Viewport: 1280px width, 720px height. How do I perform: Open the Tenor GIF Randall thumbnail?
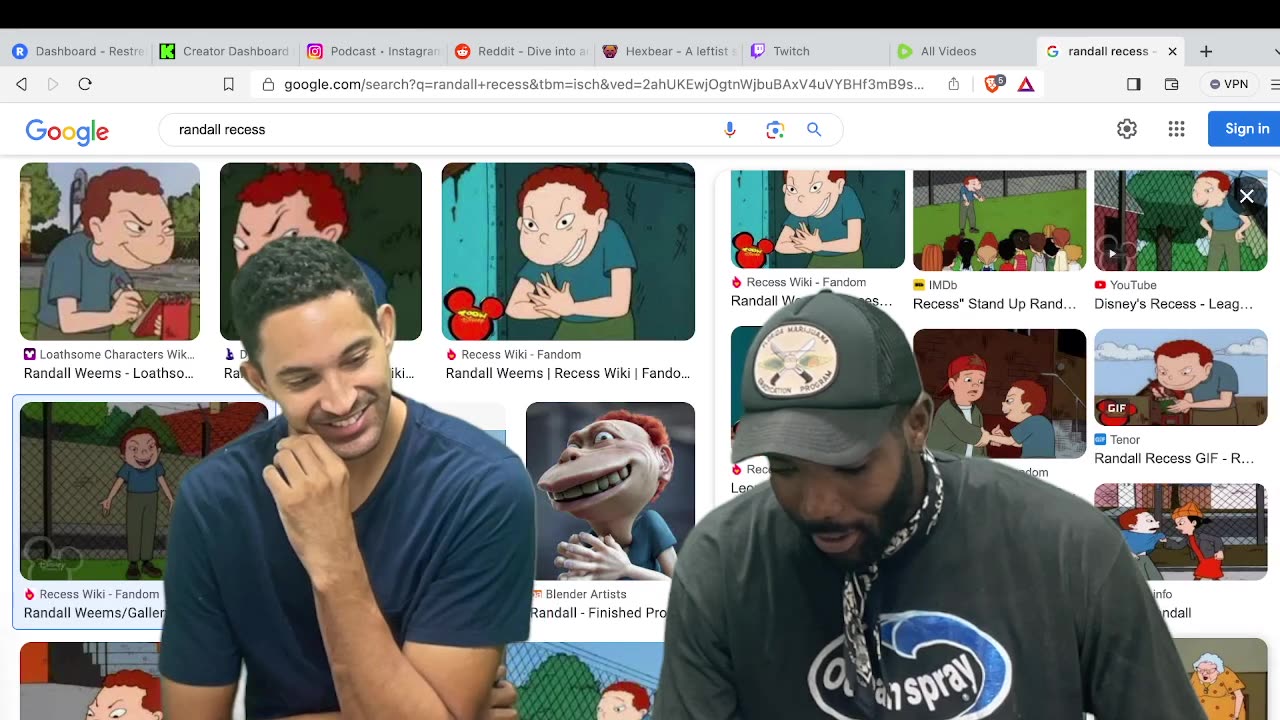[x=1180, y=377]
